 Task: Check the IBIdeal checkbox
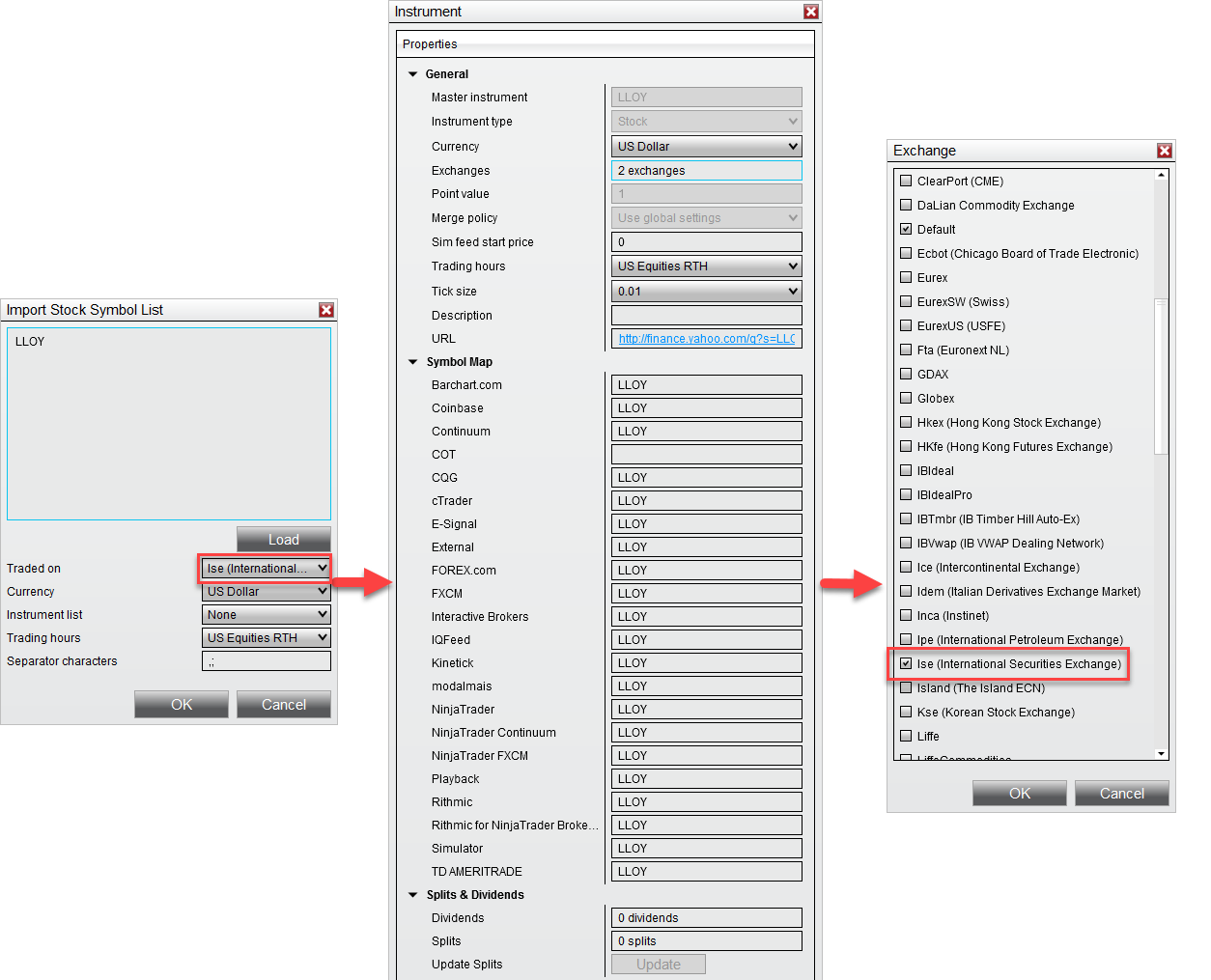click(906, 470)
